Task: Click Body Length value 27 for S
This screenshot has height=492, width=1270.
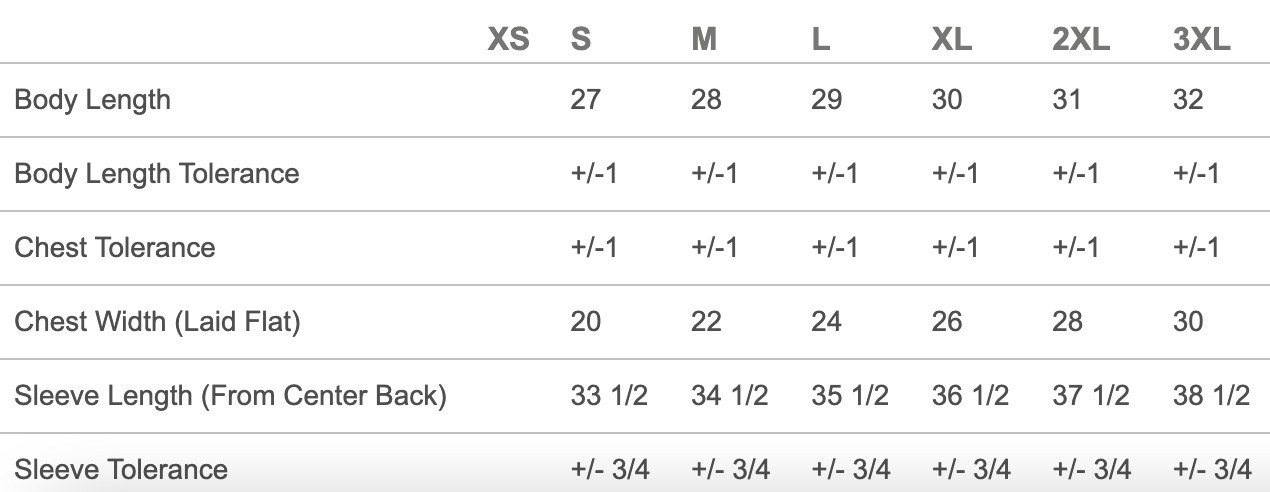Action: pos(585,100)
